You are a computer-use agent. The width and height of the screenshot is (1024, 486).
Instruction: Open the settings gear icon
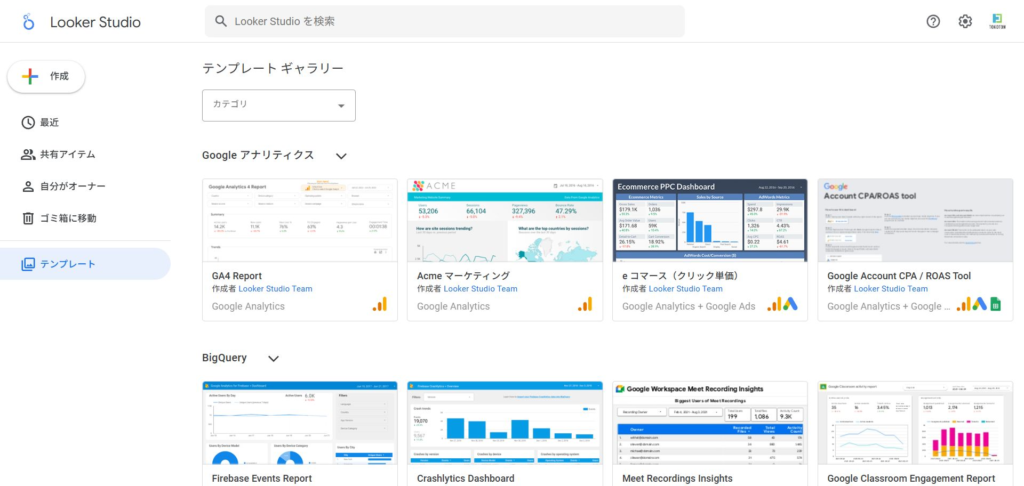coord(965,21)
